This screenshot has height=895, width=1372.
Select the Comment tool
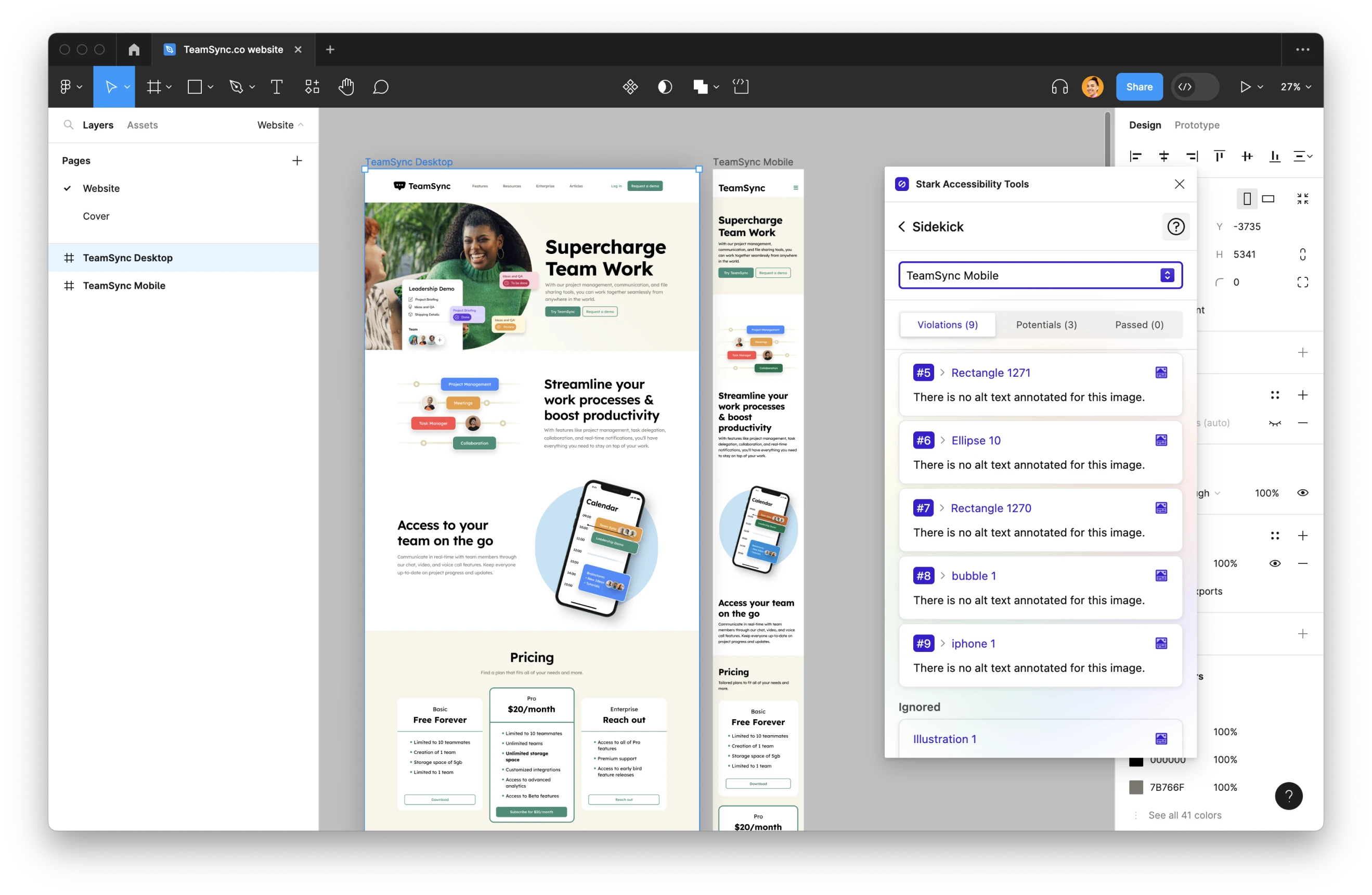[381, 87]
